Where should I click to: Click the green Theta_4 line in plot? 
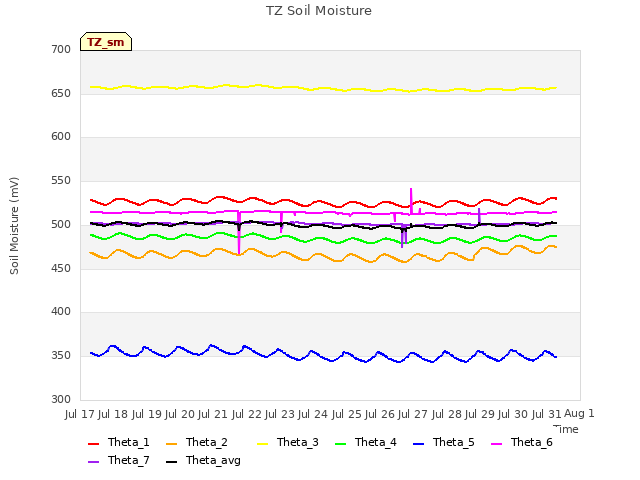click(323, 239)
